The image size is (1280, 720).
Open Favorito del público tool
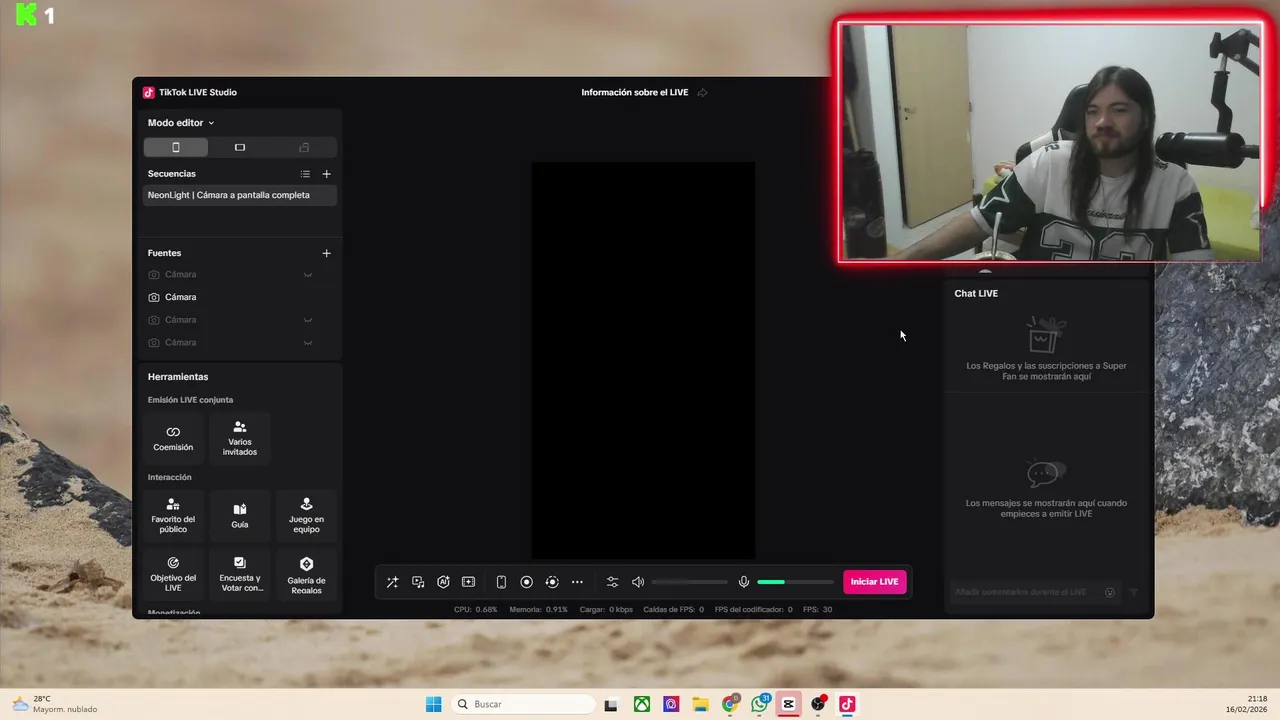point(173,516)
